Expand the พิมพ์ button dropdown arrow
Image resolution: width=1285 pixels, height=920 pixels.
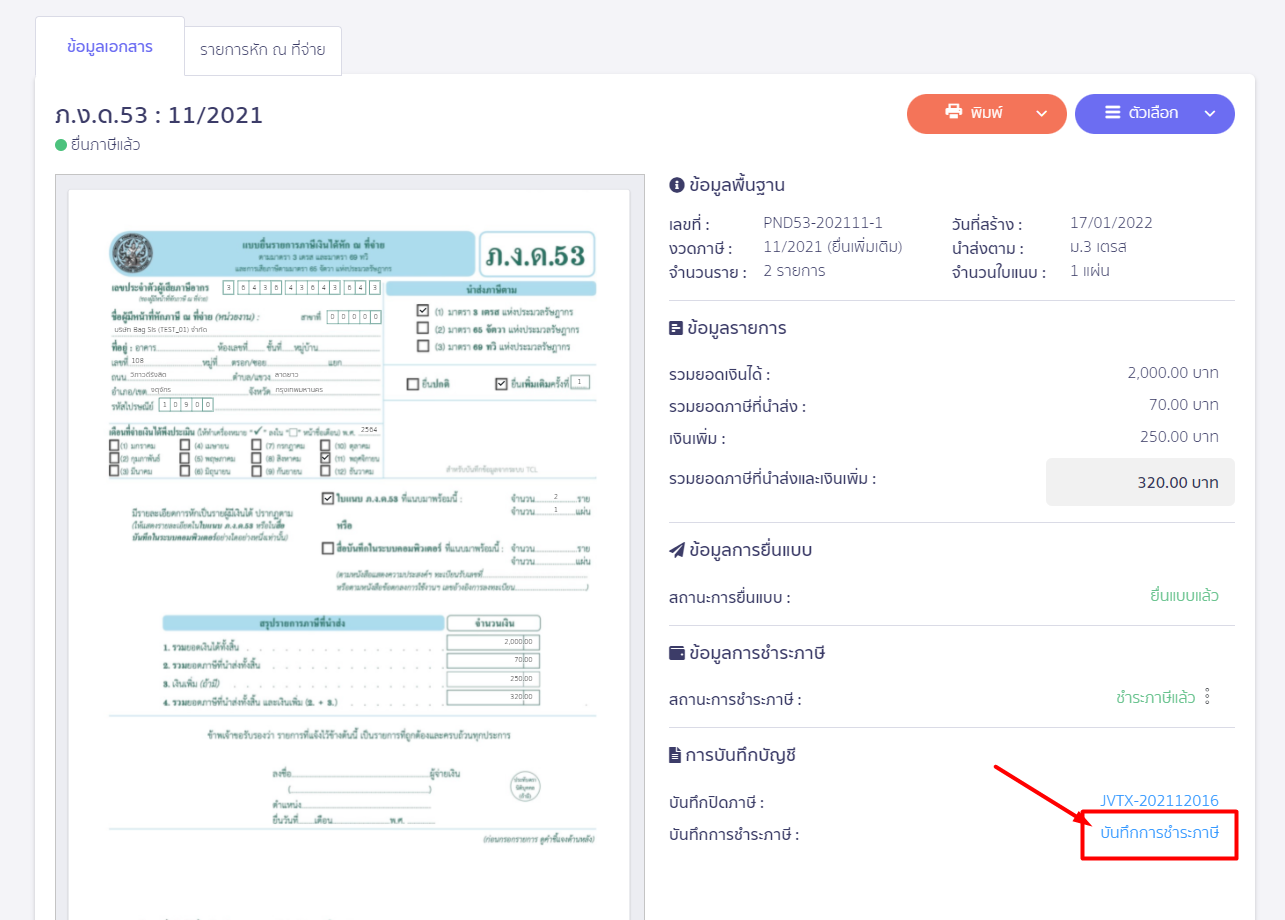pos(1041,114)
